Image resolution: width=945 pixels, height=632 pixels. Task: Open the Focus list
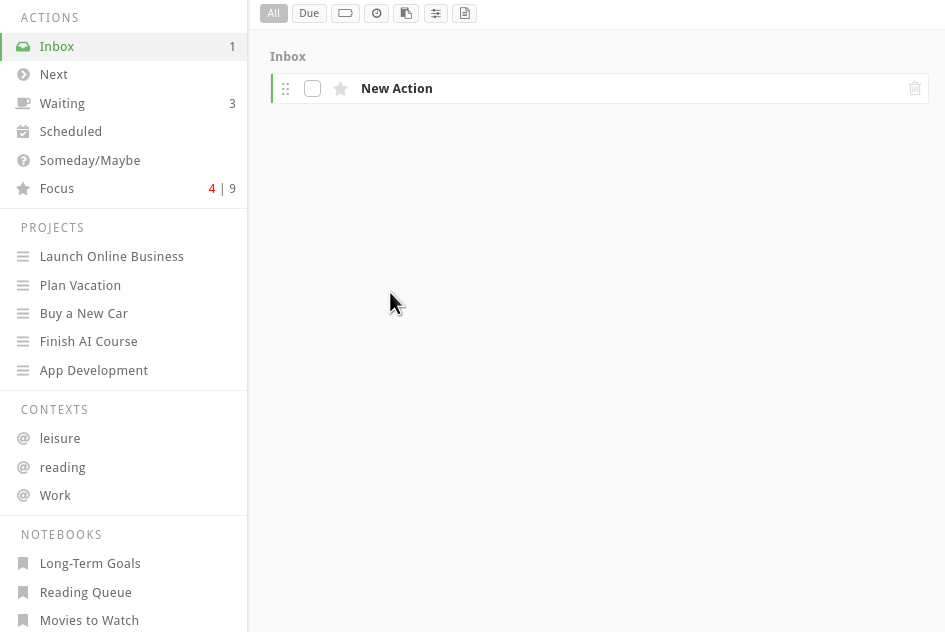pos(57,189)
